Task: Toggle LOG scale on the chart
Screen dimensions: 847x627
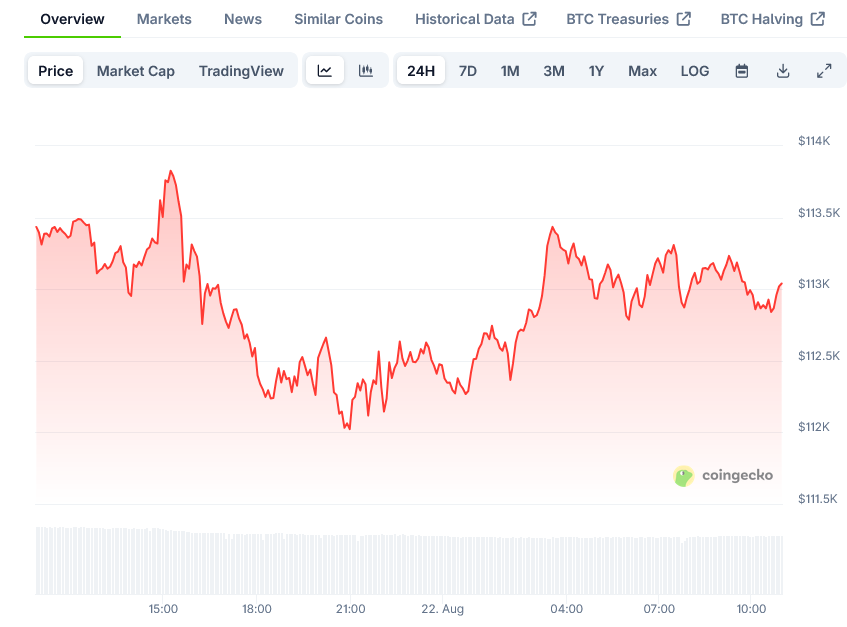Action: (x=695, y=71)
